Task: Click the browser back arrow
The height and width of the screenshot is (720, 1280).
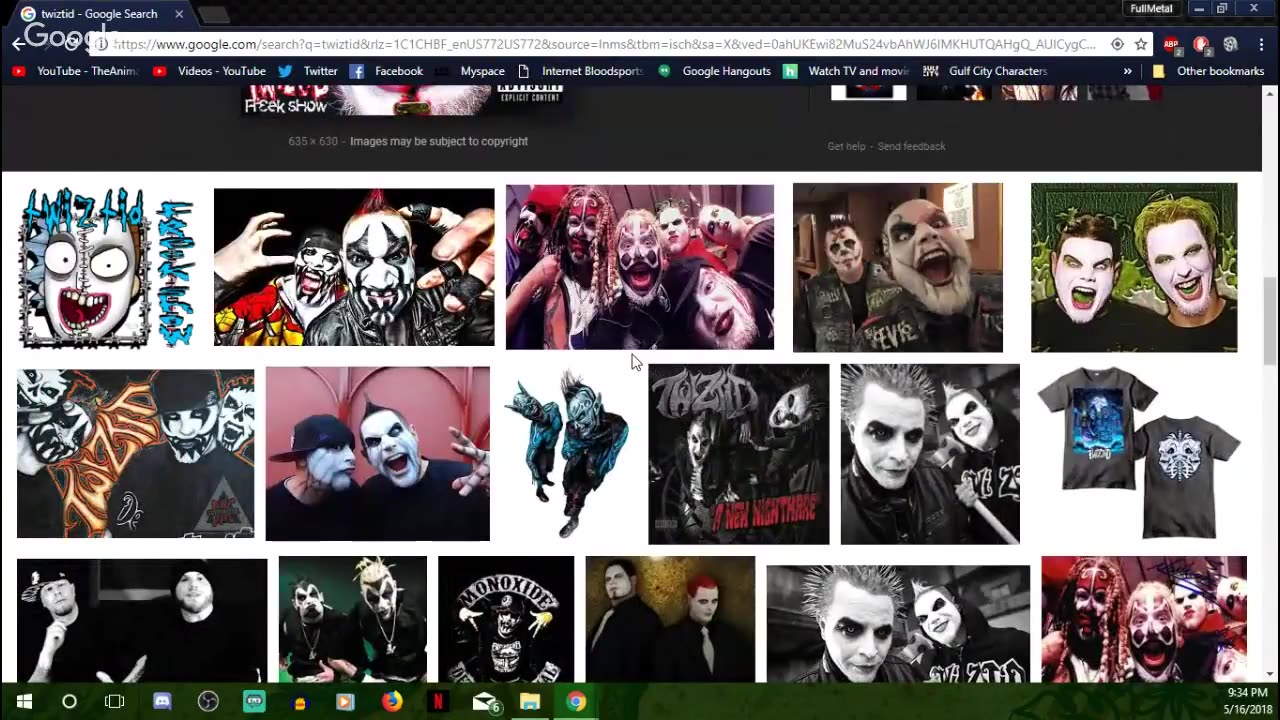Action: pos(18,44)
